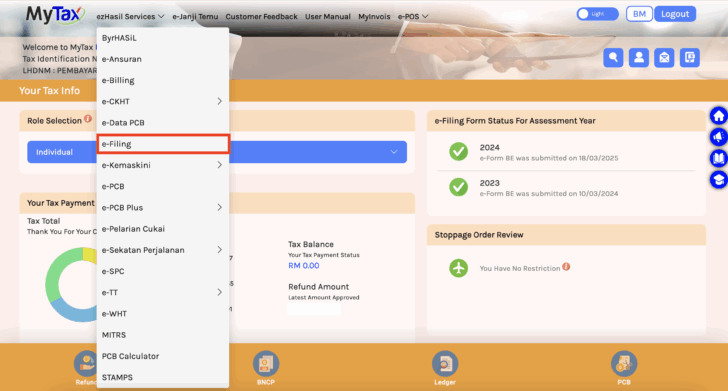728x391 pixels.
Task: Open the user profile icon button
Action: [638, 58]
